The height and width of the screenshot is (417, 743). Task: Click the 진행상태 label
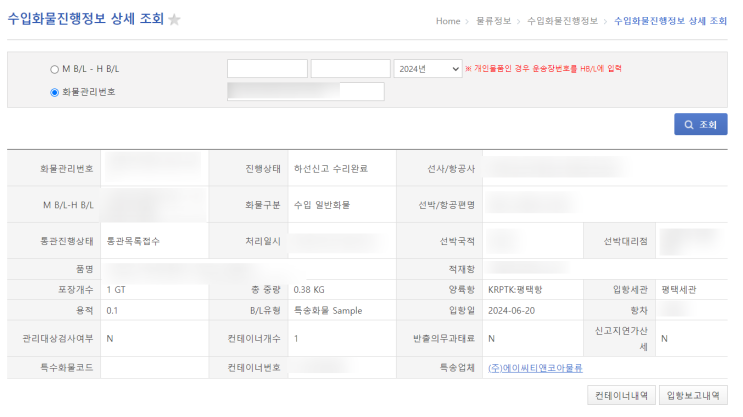(x=263, y=169)
